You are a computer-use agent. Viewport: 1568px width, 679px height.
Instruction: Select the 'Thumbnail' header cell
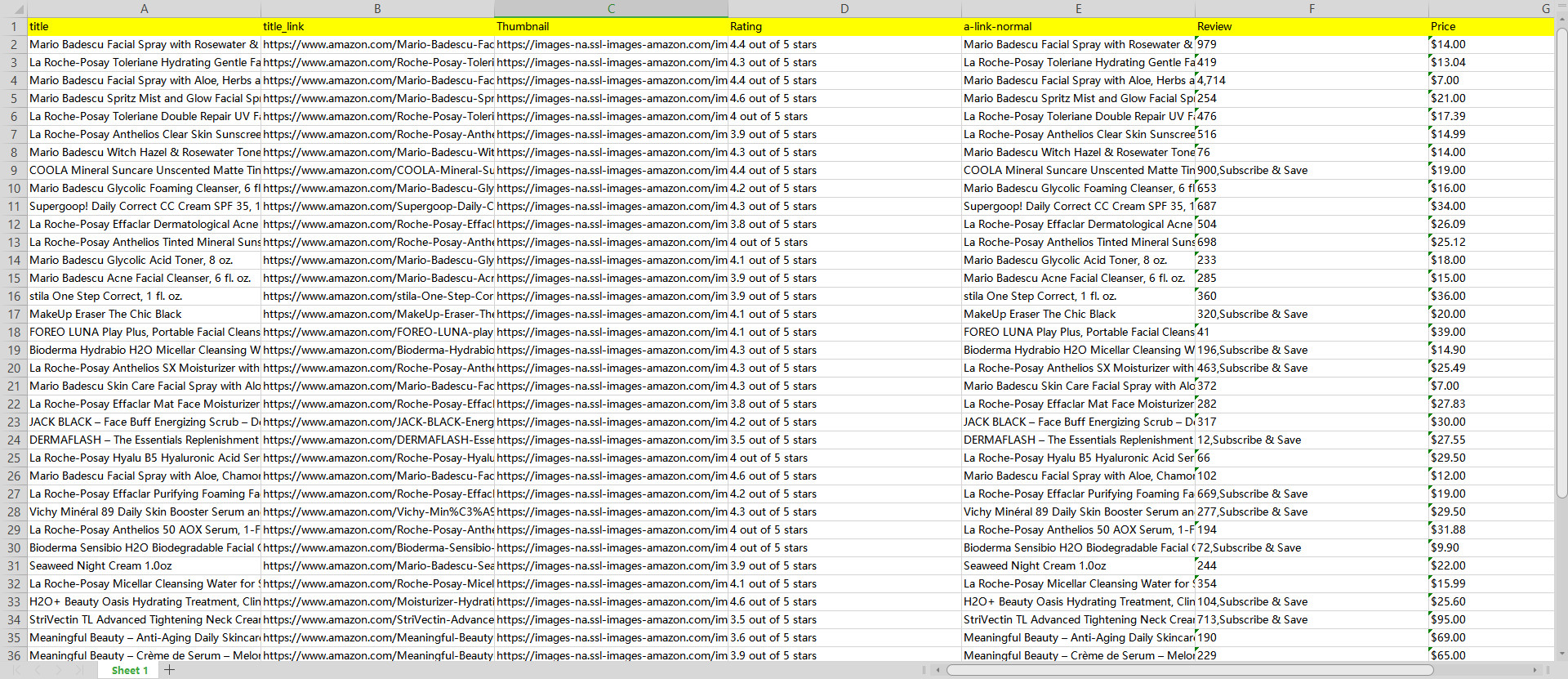tap(611, 26)
